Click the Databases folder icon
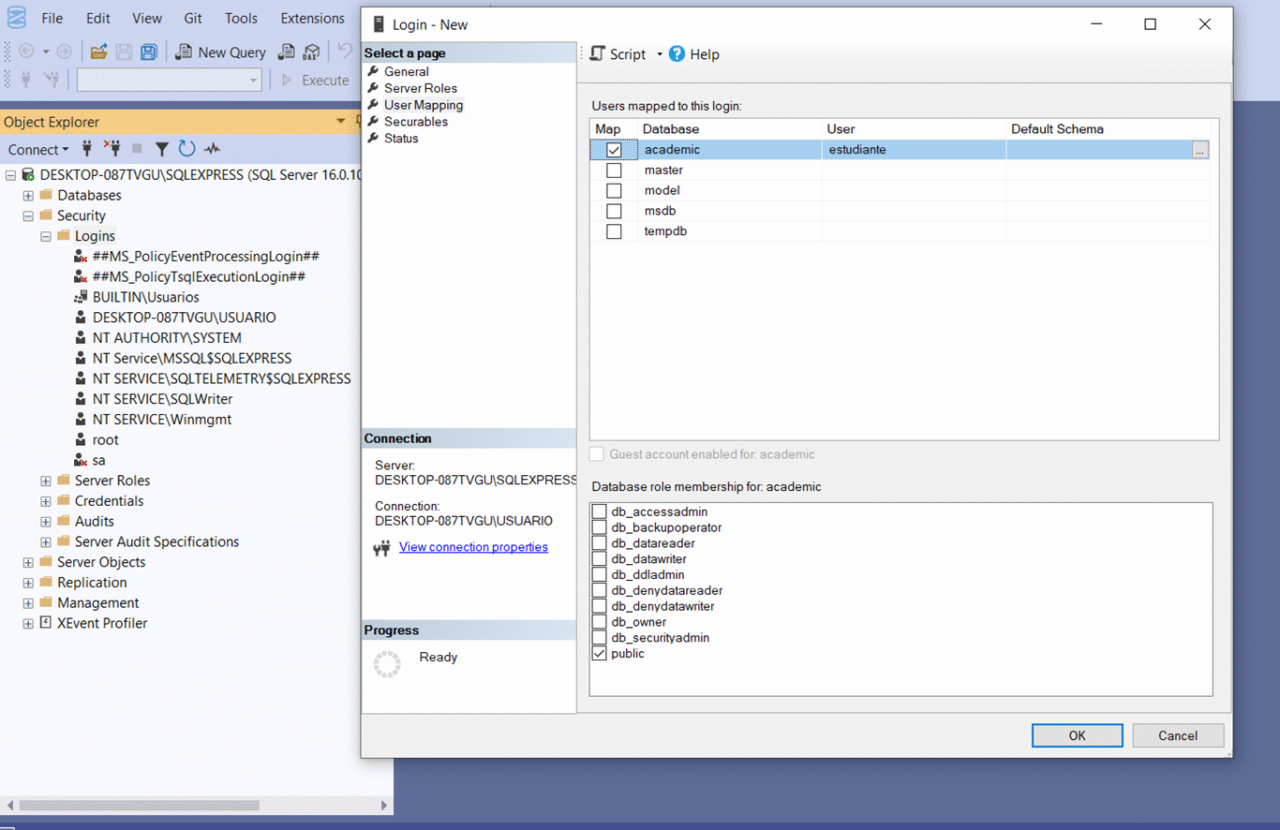 click(46, 195)
